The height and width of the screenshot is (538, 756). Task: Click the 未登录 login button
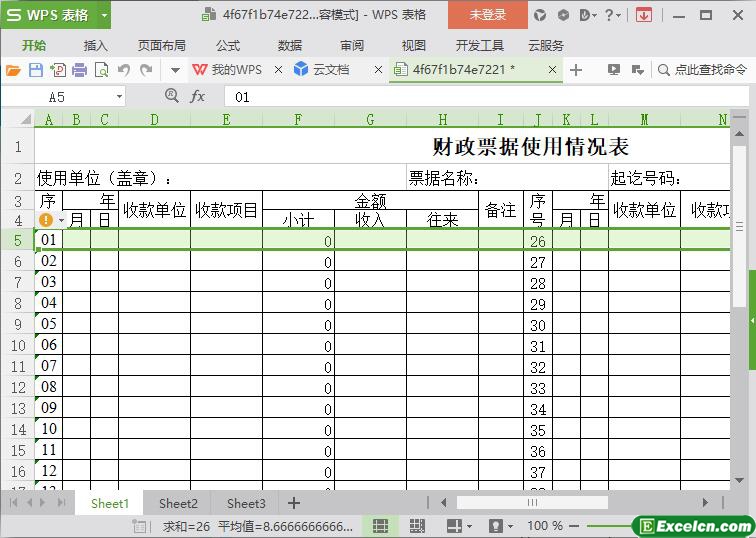488,15
